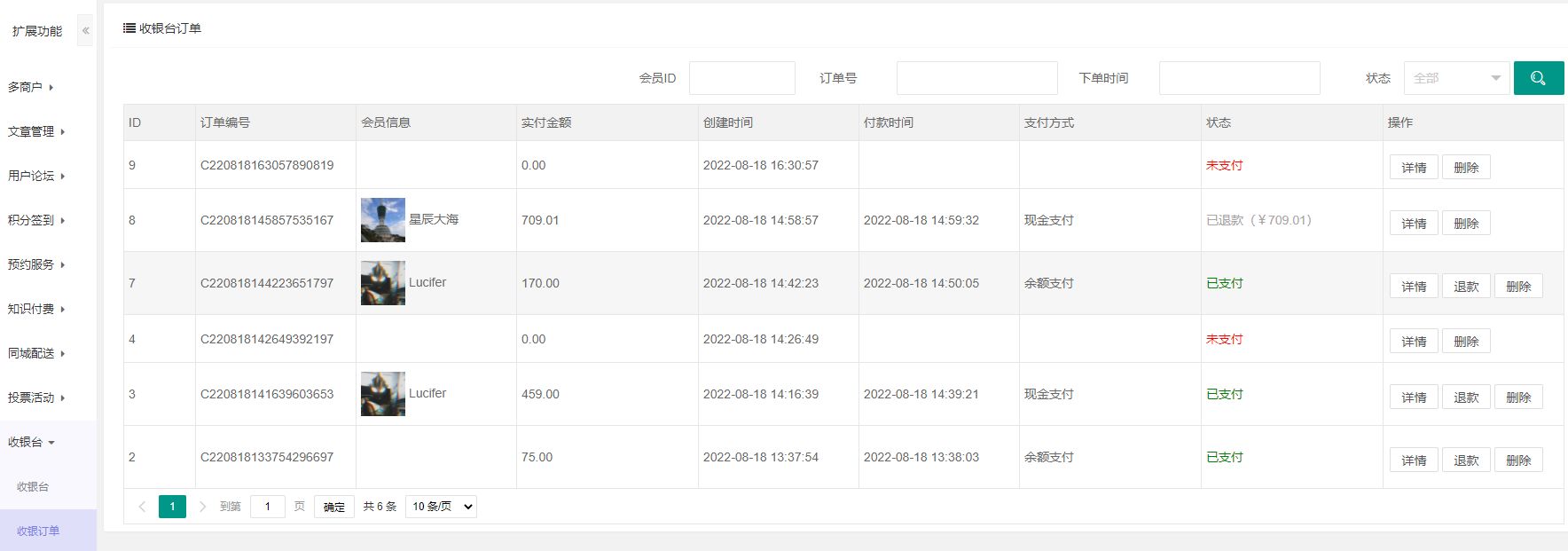Click the 订单号 search field
Screen dimensions: 1568x551
point(976,78)
